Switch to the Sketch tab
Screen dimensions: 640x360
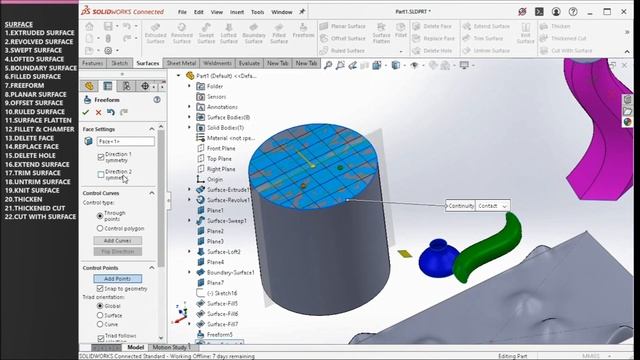(x=120, y=63)
